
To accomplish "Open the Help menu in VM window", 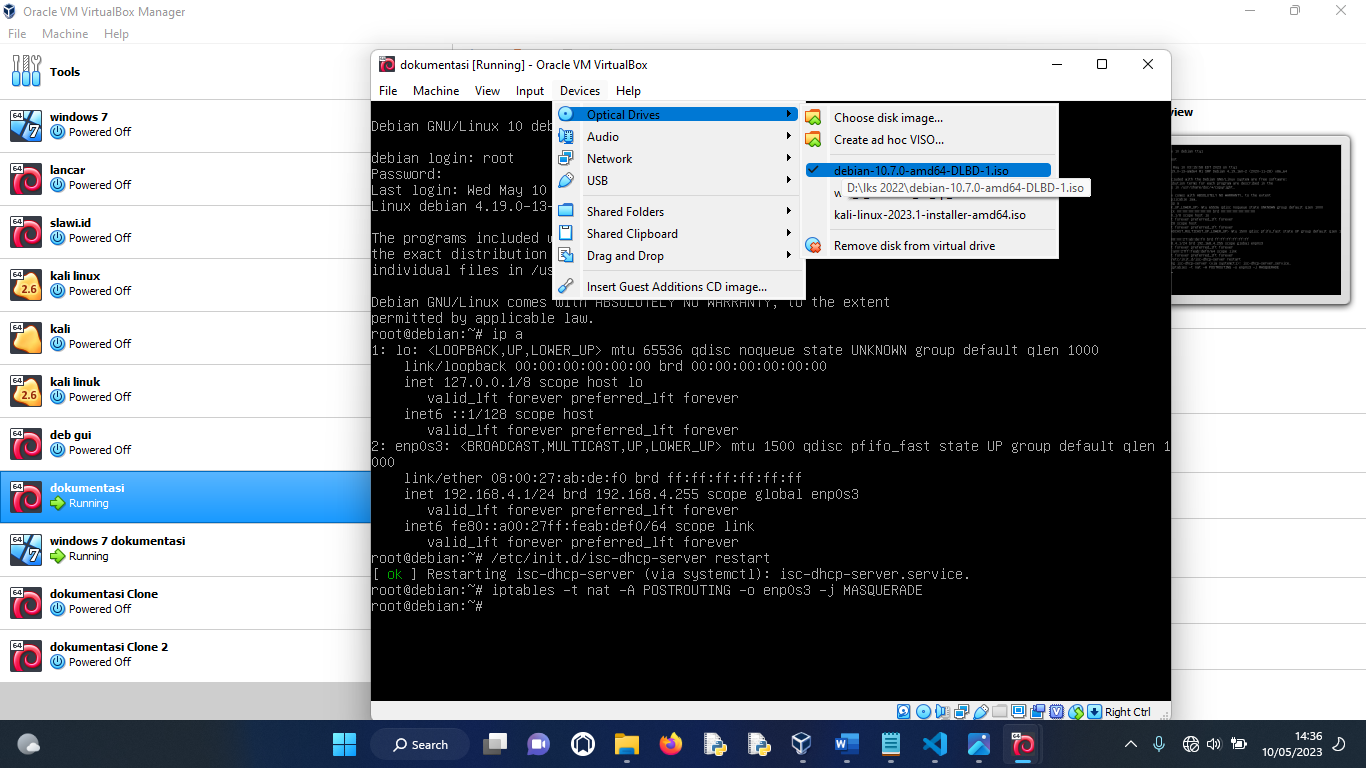I will (628, 91).
